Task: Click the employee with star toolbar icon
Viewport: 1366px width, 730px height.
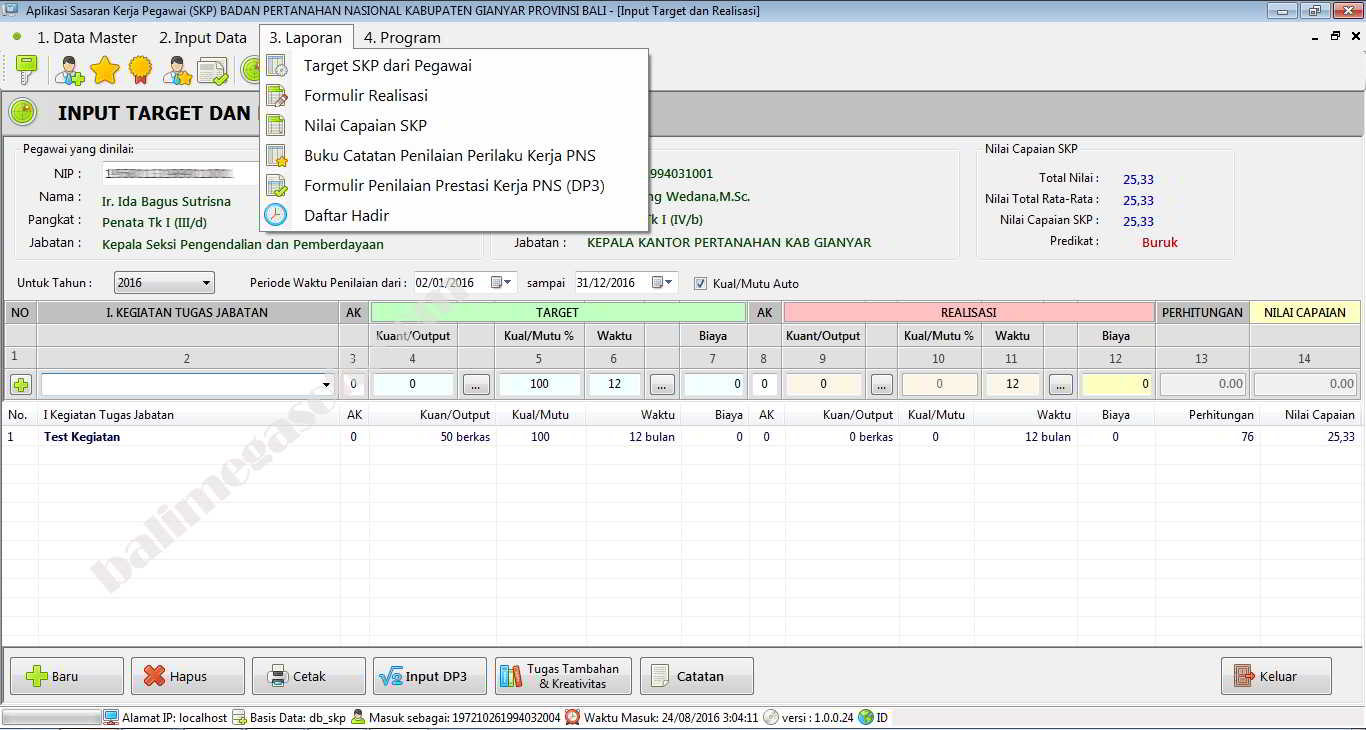Action: 177,70
